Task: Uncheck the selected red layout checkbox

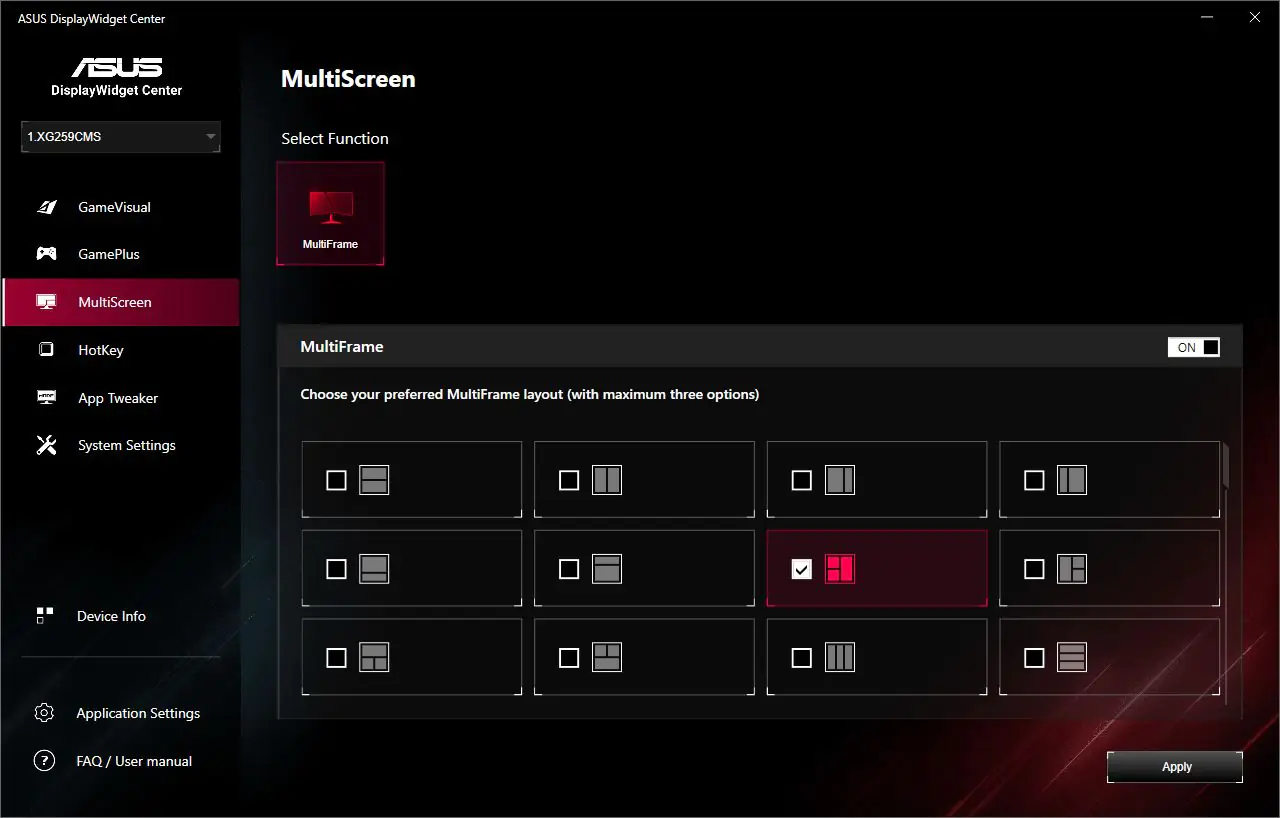Action: click(801, 569)
